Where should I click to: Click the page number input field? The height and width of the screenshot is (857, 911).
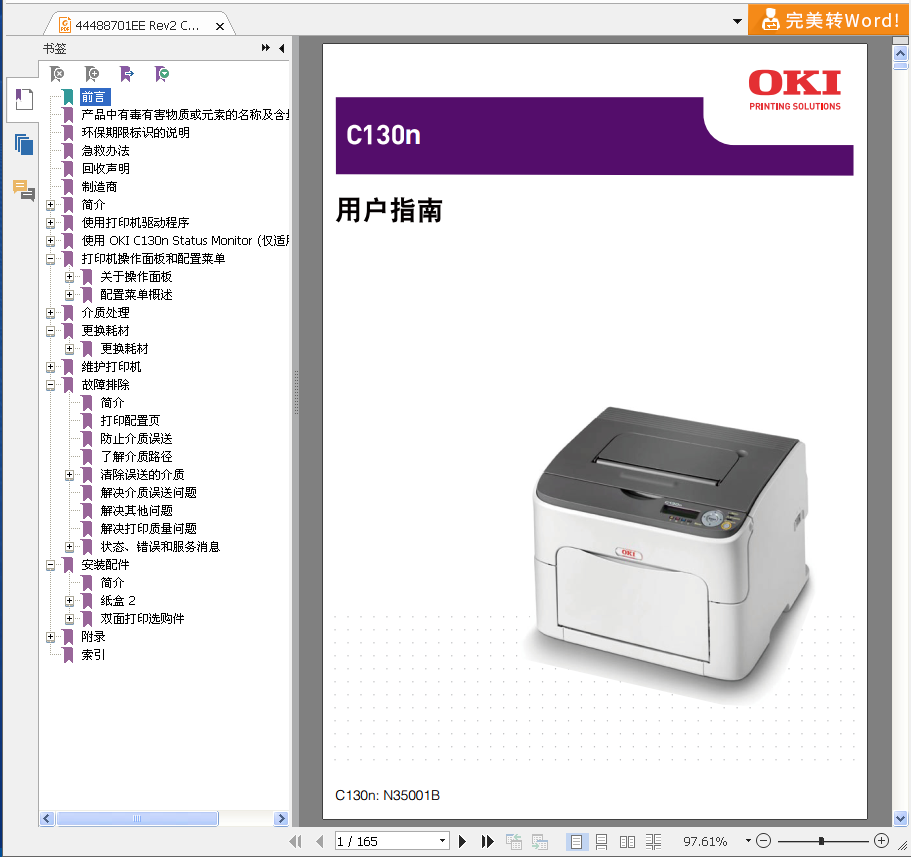click(386, 841)
